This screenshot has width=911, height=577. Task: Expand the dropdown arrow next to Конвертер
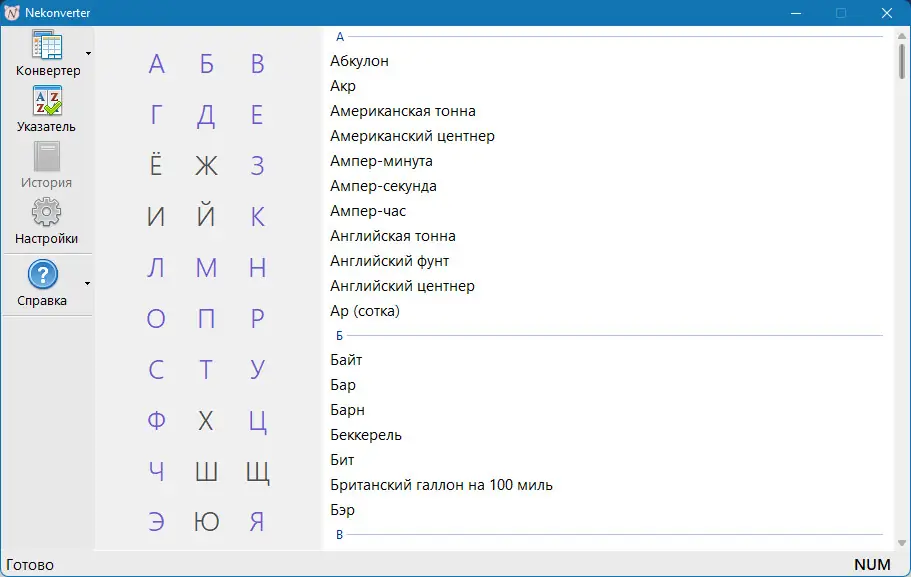pyautogui.click(x=86, y=55)
